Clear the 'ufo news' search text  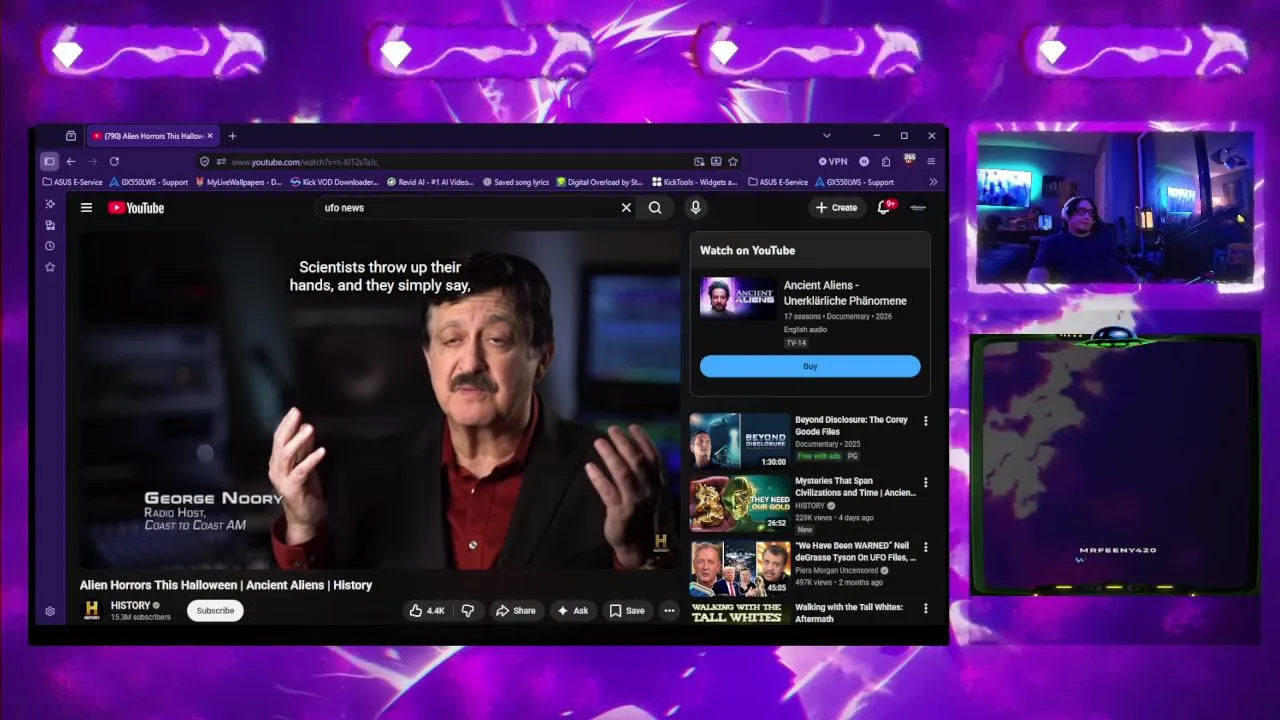tap(626, 208)
